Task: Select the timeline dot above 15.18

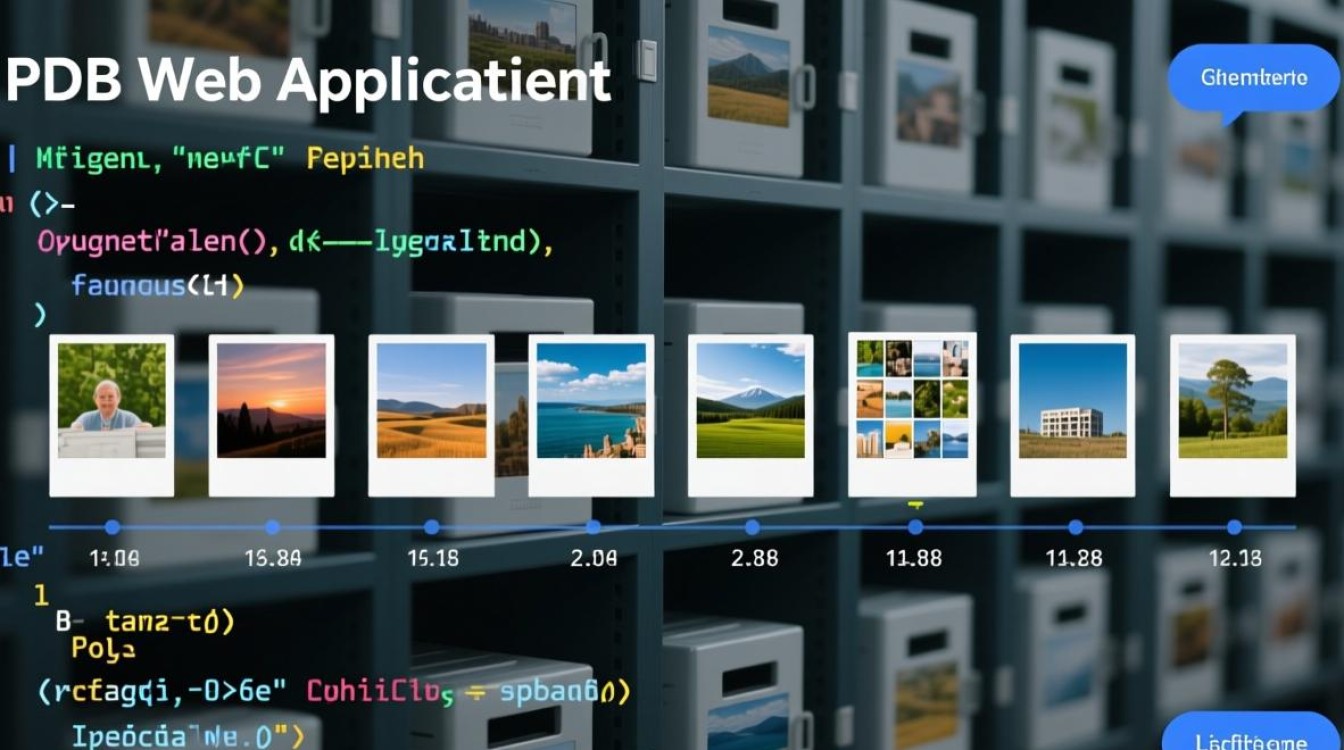Action: (x=432, y=527)
